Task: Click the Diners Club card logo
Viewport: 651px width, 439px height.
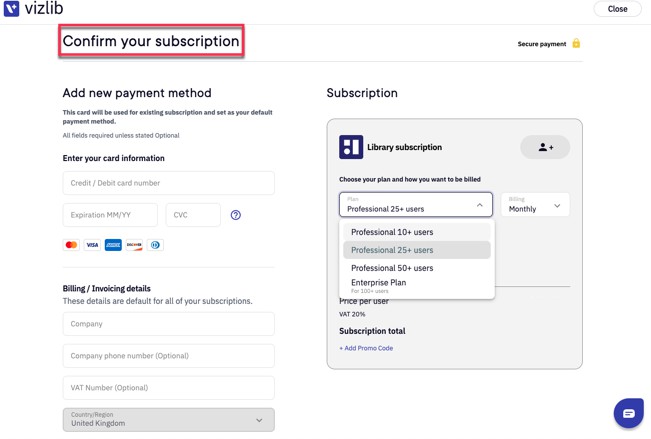Action: [155, 245]
